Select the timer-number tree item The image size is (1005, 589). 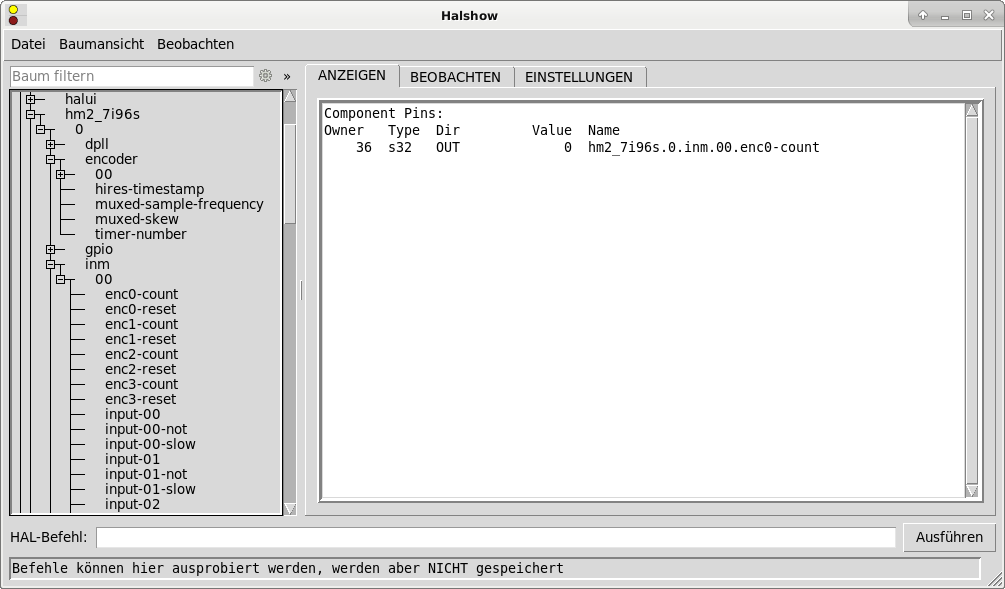pos(140,234)
